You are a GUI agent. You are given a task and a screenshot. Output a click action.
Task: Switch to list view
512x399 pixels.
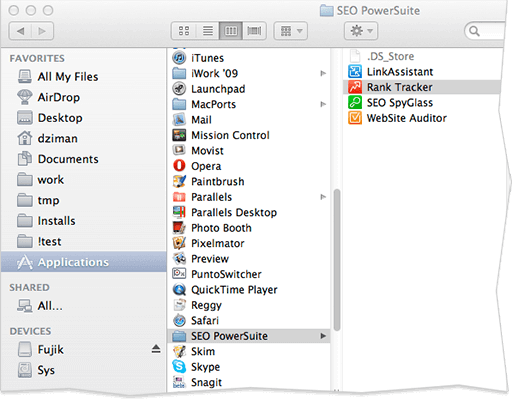[208, 31]
